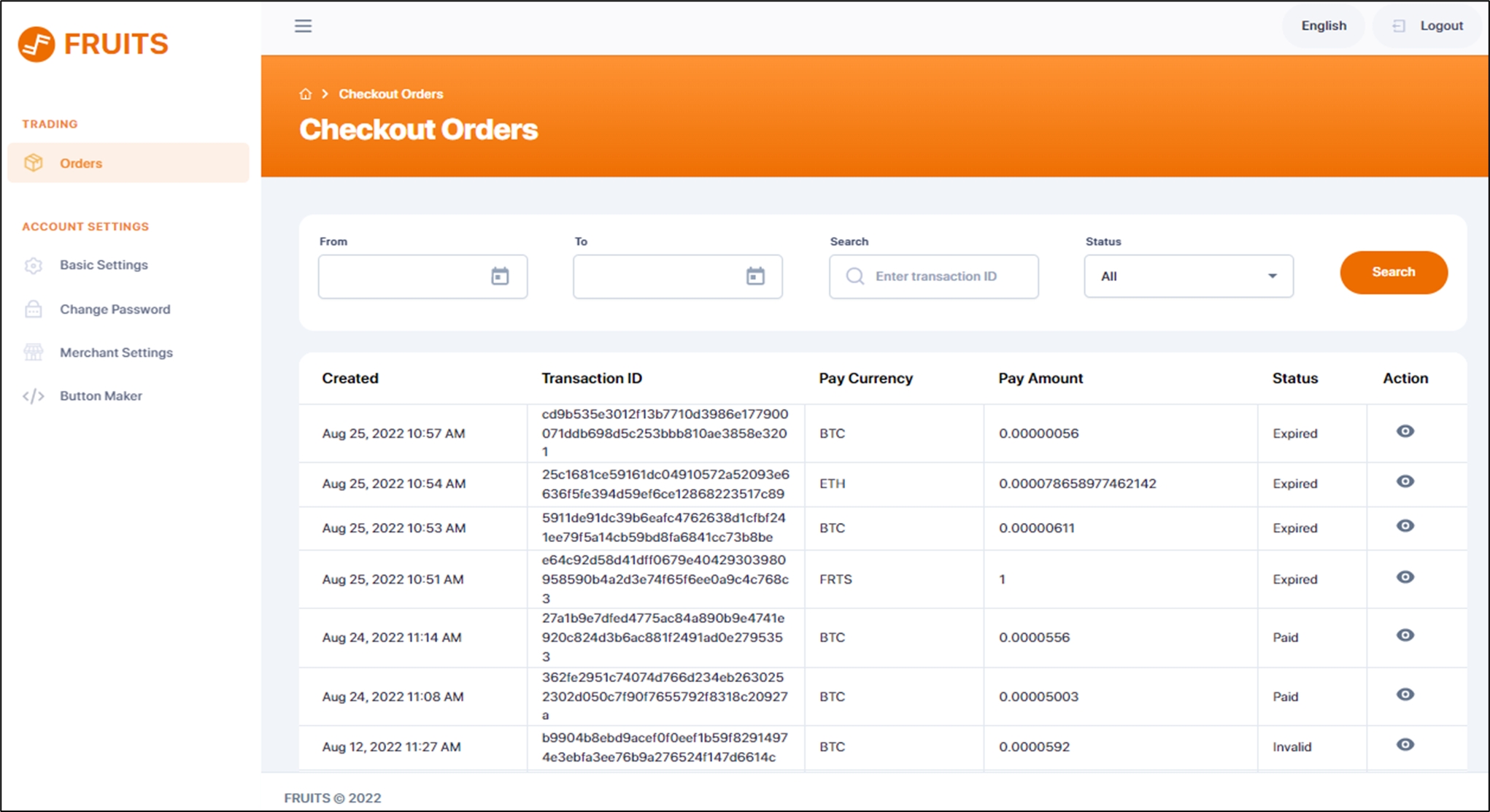Open the To date calendar icon
The height and width of the screenshot is (812, 1490).
tap(755, 277)
